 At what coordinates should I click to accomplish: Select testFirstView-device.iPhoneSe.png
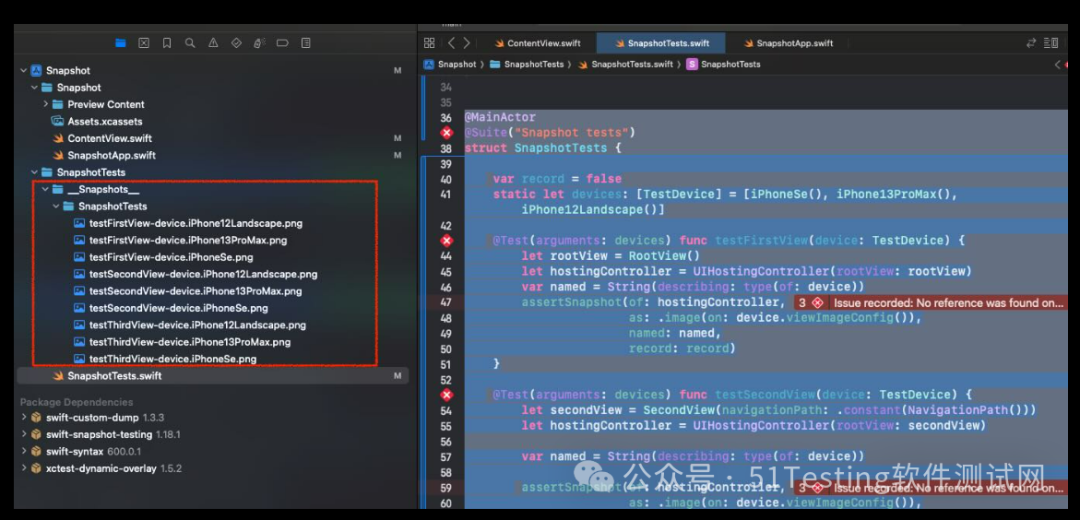coord(163,257)
